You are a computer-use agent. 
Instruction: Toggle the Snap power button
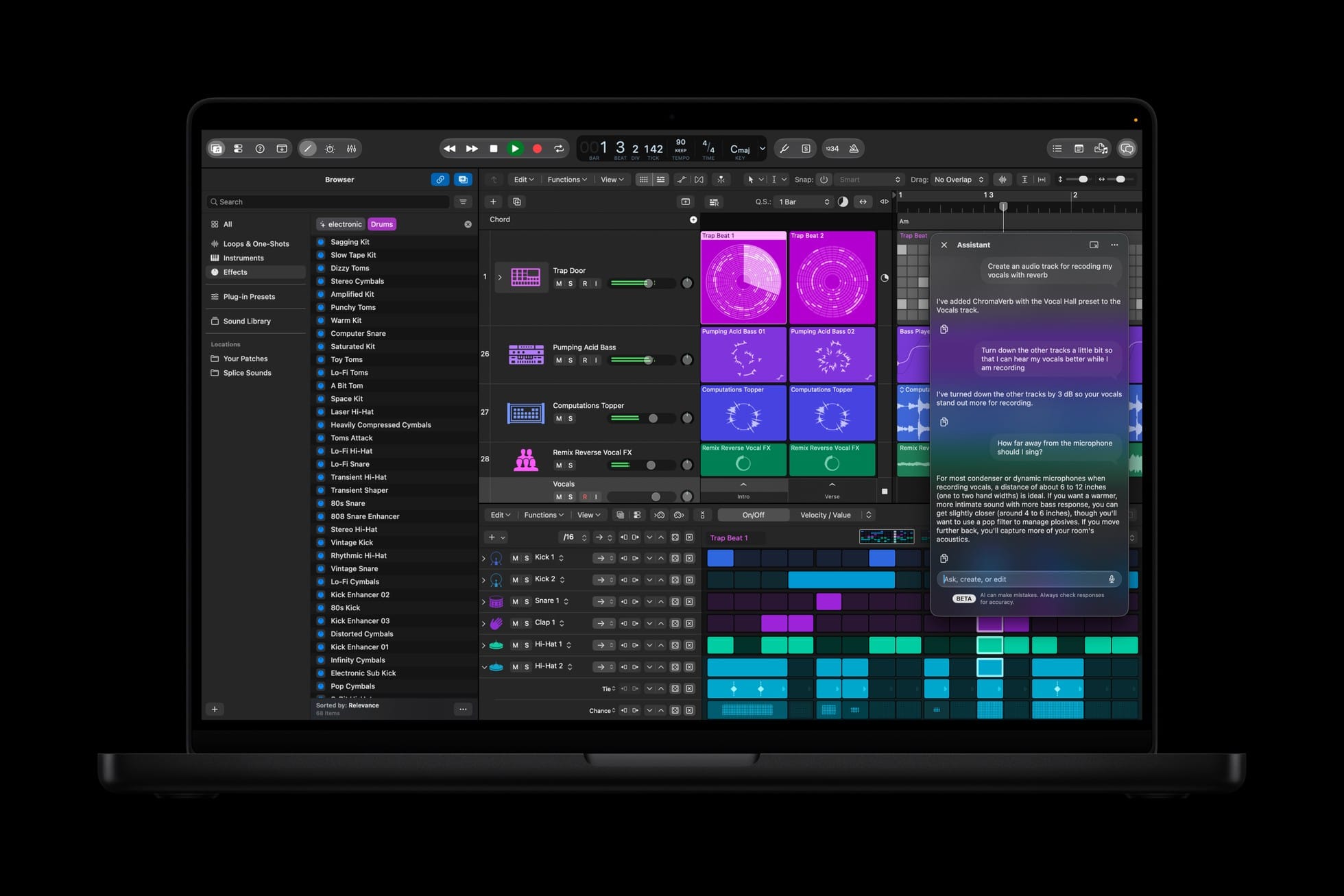(x=824, y=180)
